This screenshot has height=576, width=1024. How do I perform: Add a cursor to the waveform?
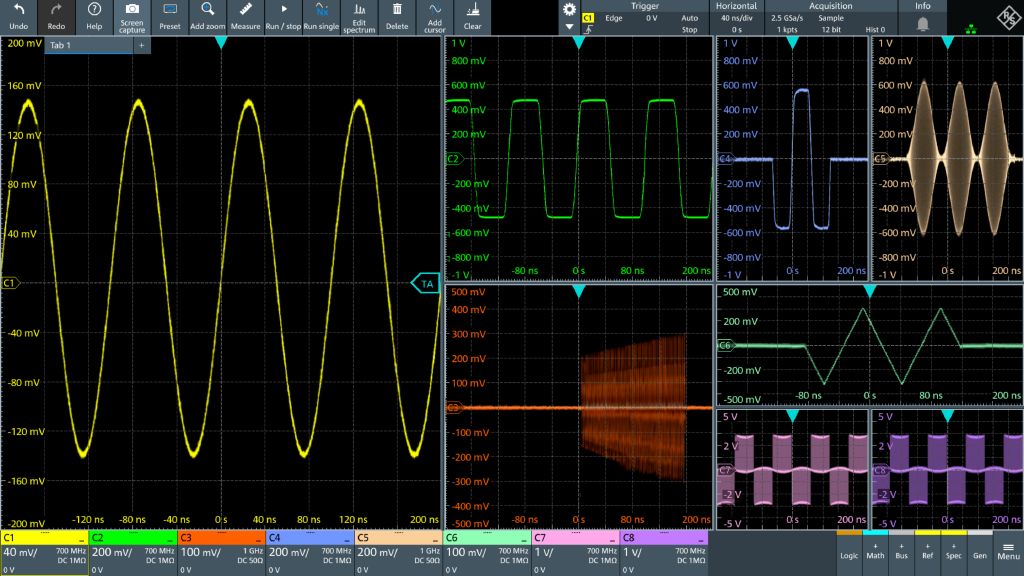point(434,17)
